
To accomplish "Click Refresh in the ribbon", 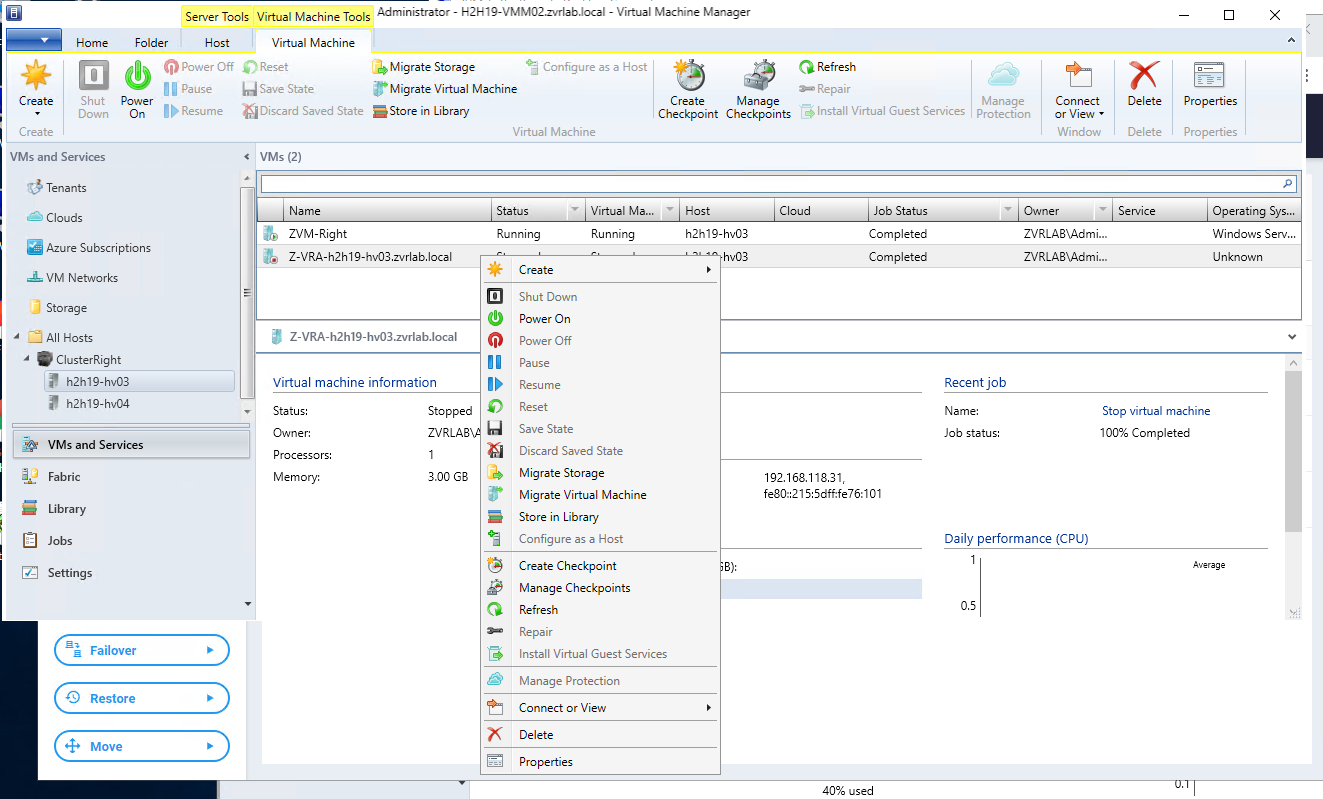I will click(828, 67).
